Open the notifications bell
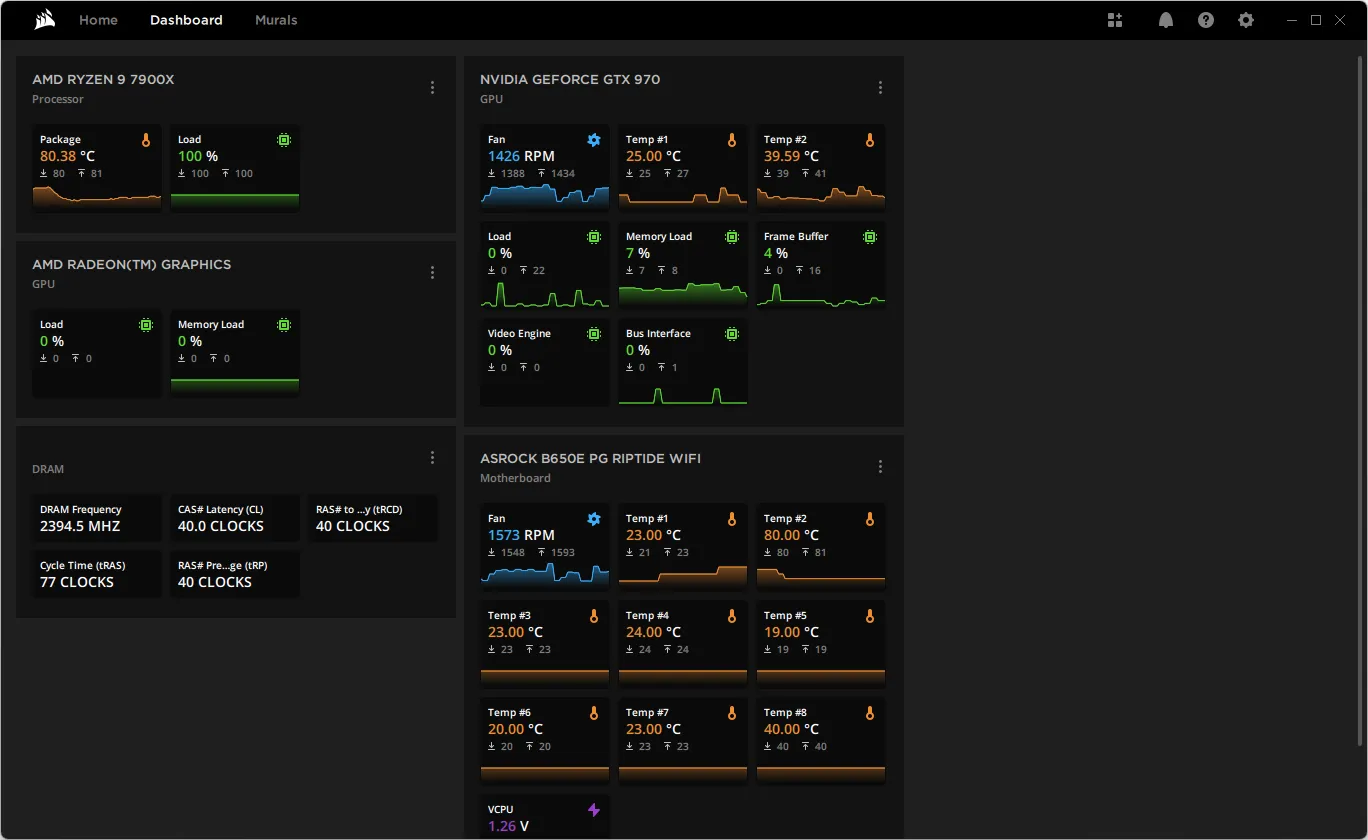 tap(1166, 20)
